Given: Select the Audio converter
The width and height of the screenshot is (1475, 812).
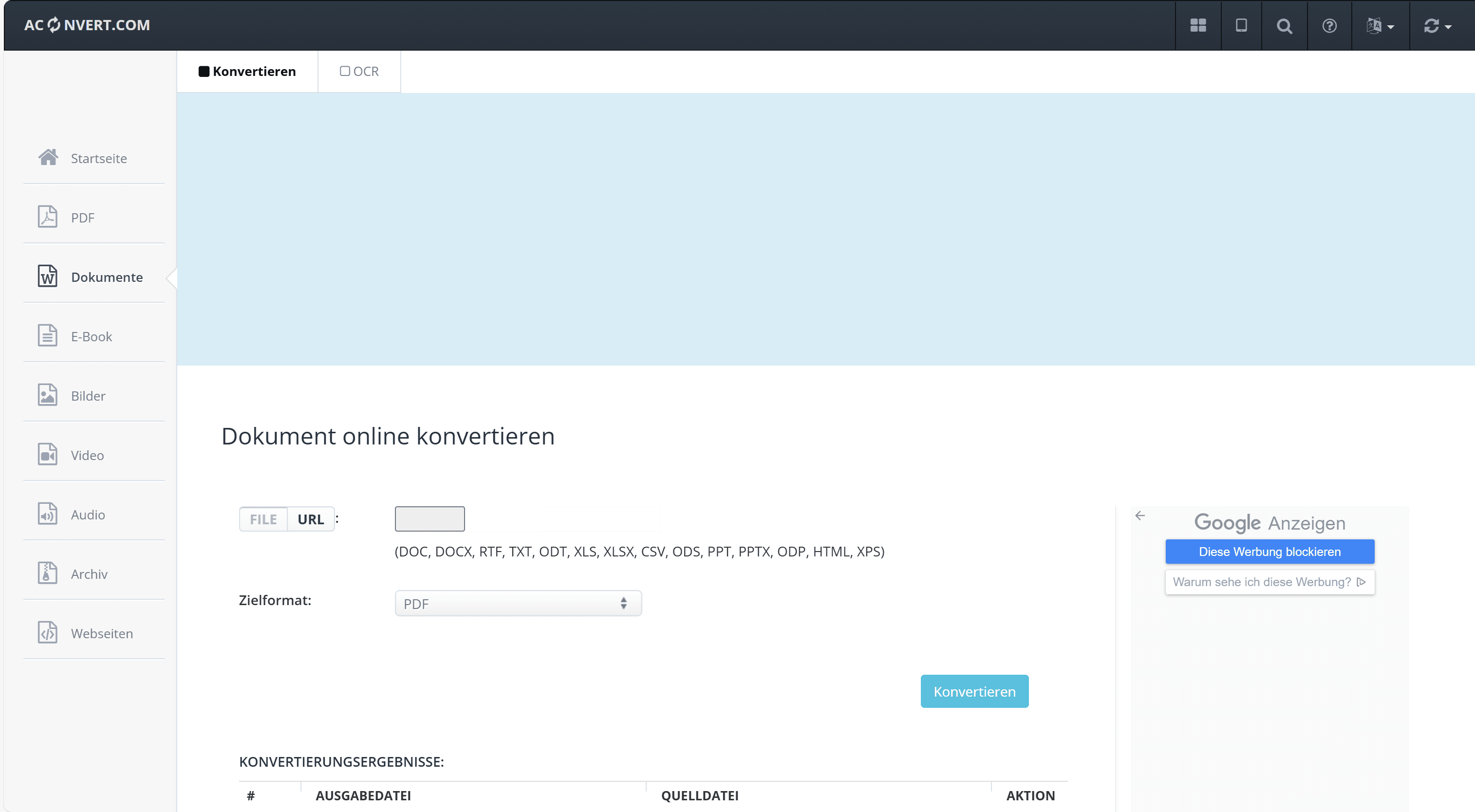Looking at the screenshot, I should (88, 515).
